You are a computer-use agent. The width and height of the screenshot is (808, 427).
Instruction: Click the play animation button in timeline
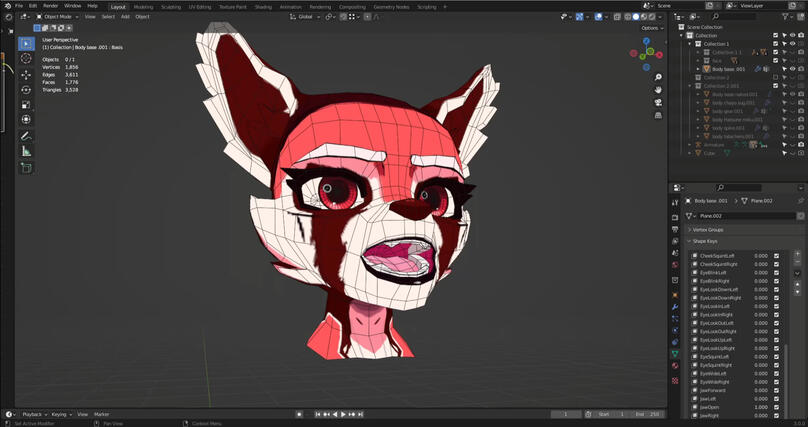point(343,414)
